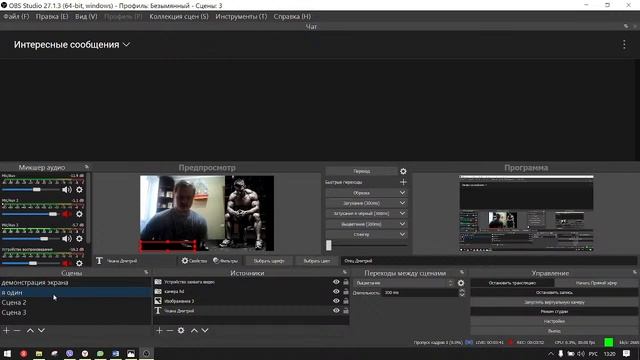The image size is (640, 360).
Task: Lock the text source row
Action: click(x=346, y=311)
